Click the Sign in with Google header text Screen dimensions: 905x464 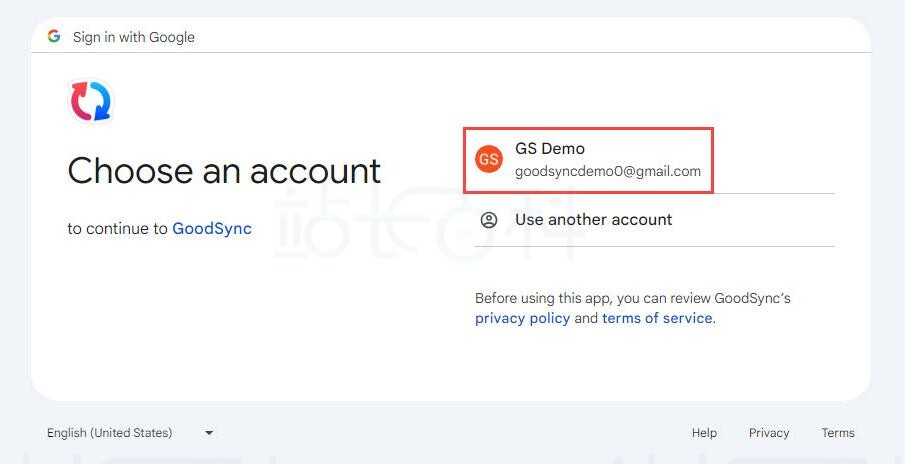pyautogui.click(x=133, y=37)
